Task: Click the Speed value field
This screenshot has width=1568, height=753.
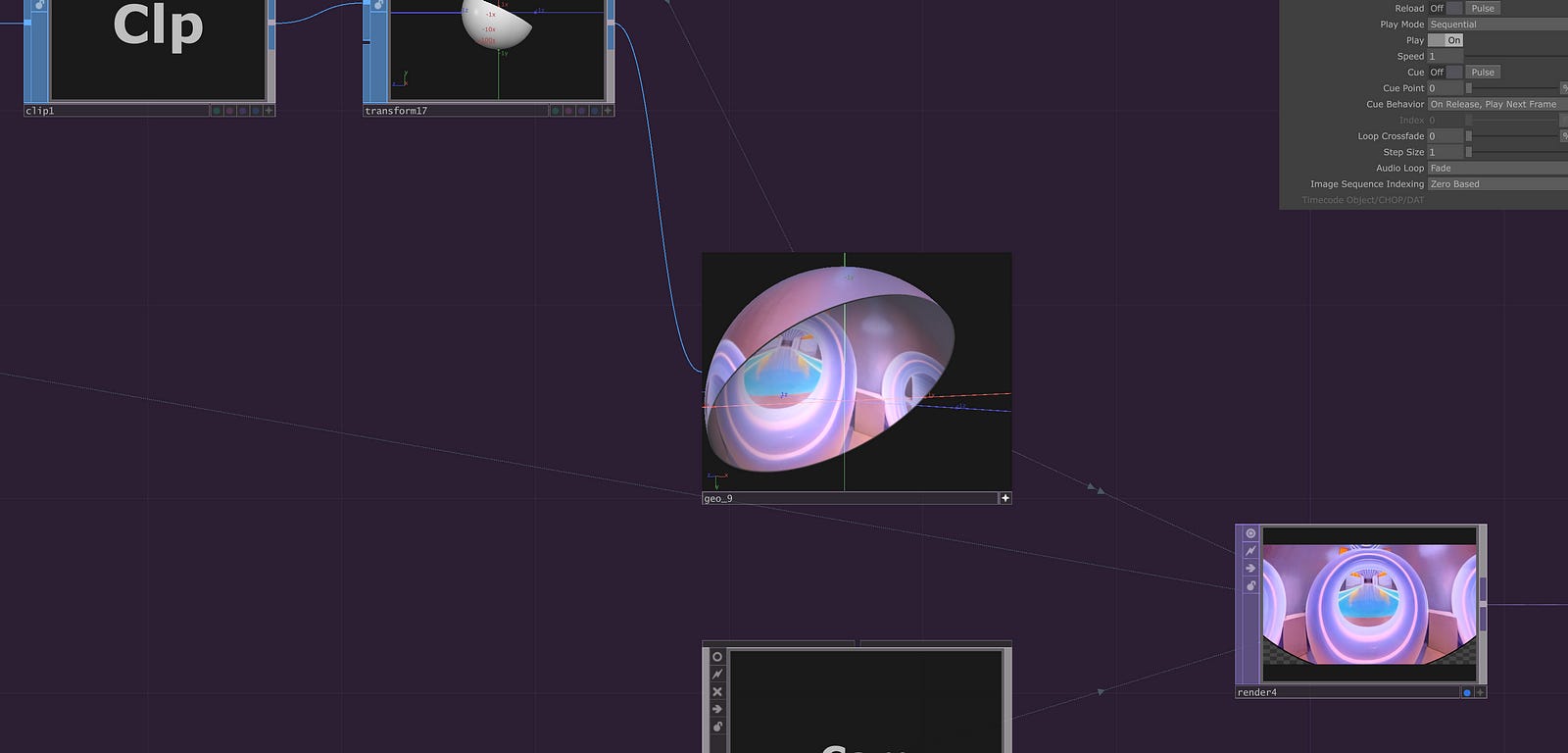Action: tap(1445, 56)
